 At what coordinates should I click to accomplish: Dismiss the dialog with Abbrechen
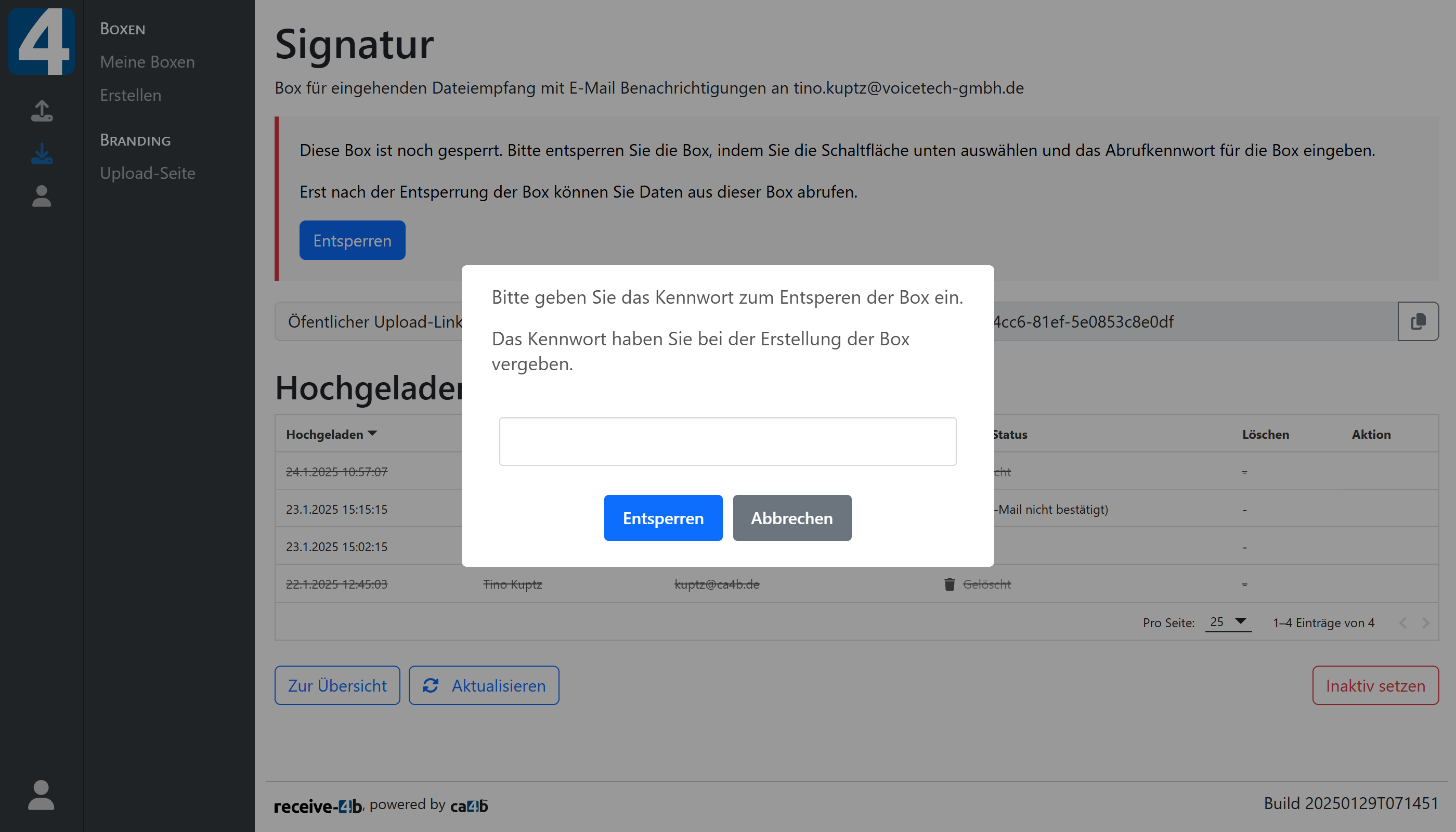tap(792, 518)
